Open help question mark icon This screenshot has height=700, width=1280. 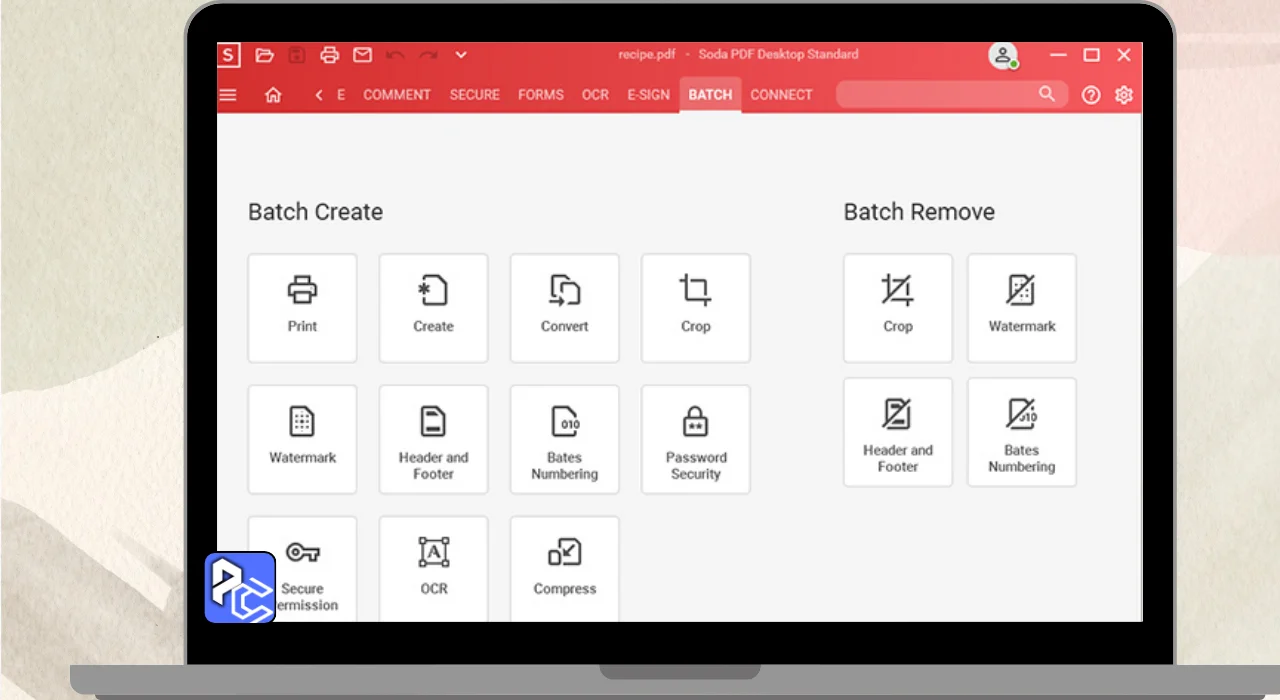pyautogui.click(x=1091, y=95)
